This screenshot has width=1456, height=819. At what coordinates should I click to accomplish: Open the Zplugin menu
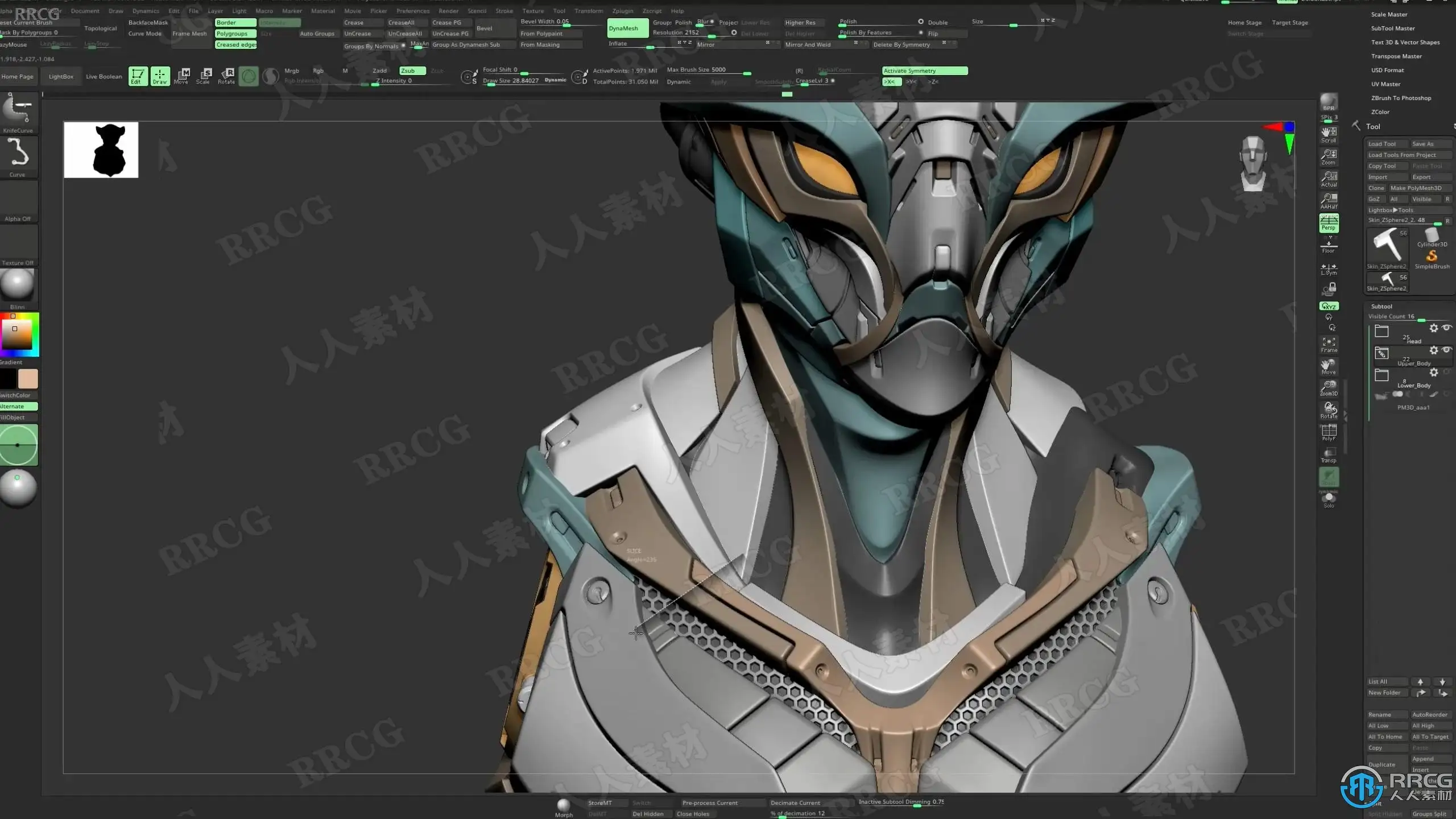coord(622,11)
